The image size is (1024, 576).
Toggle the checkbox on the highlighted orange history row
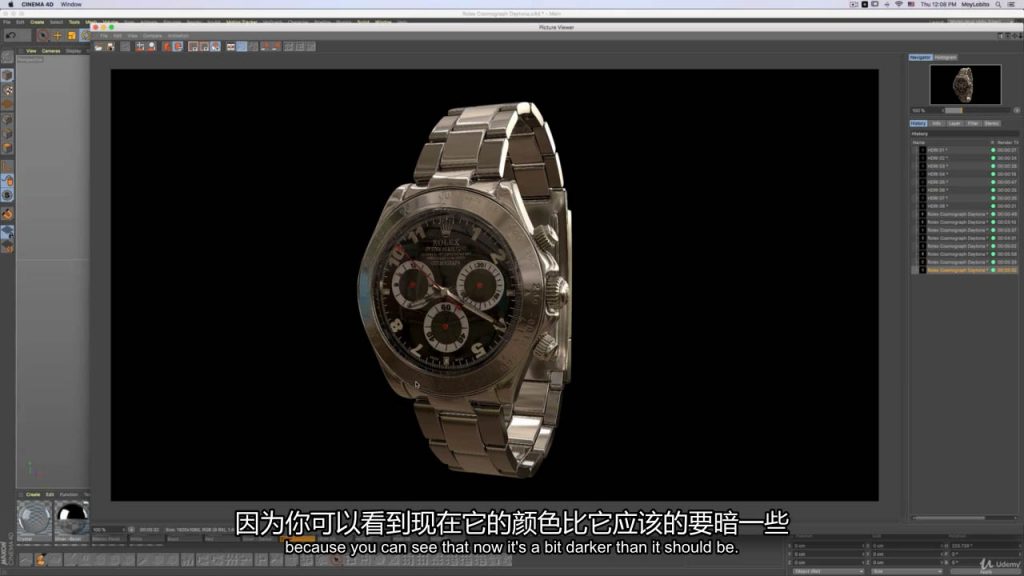click(x=914, y=270)
